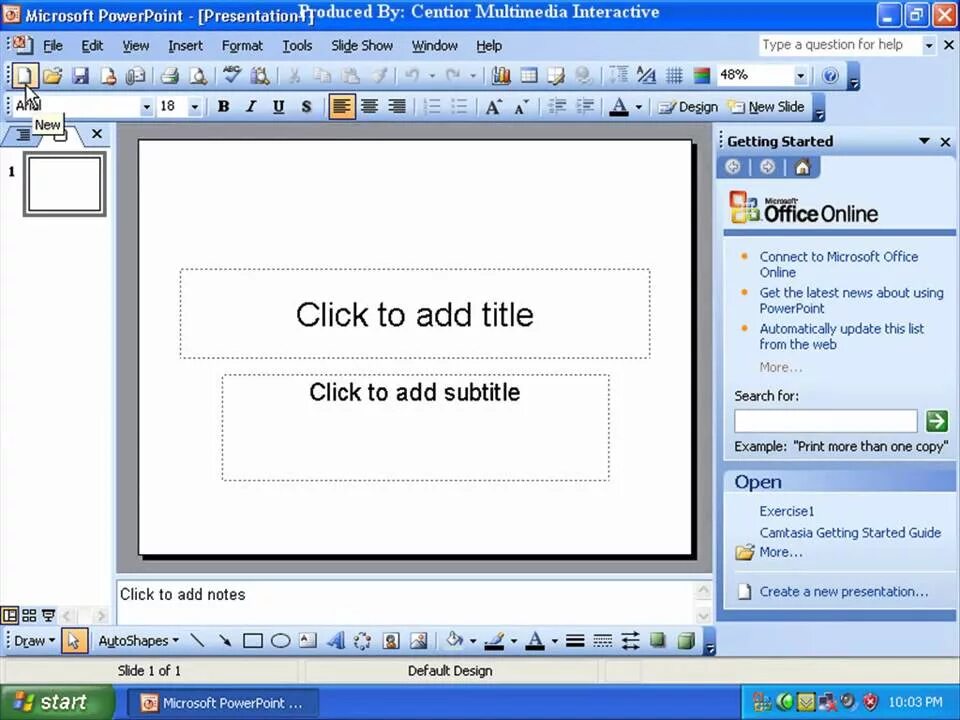Viewport: 960px width, 720px height.
Task: Open the Exercise1 recent file
Action: tap(787, 511)
